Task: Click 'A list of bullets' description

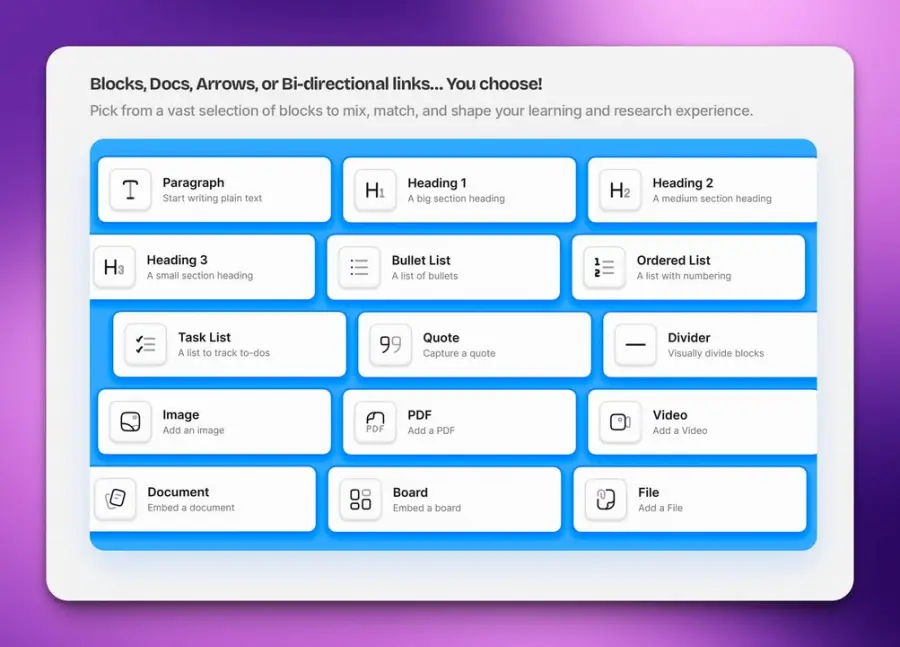Action: point(425,277)
